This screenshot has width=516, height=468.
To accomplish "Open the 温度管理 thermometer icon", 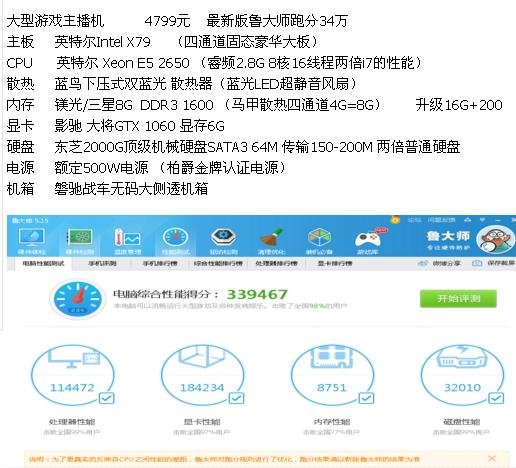I will 128,237.
